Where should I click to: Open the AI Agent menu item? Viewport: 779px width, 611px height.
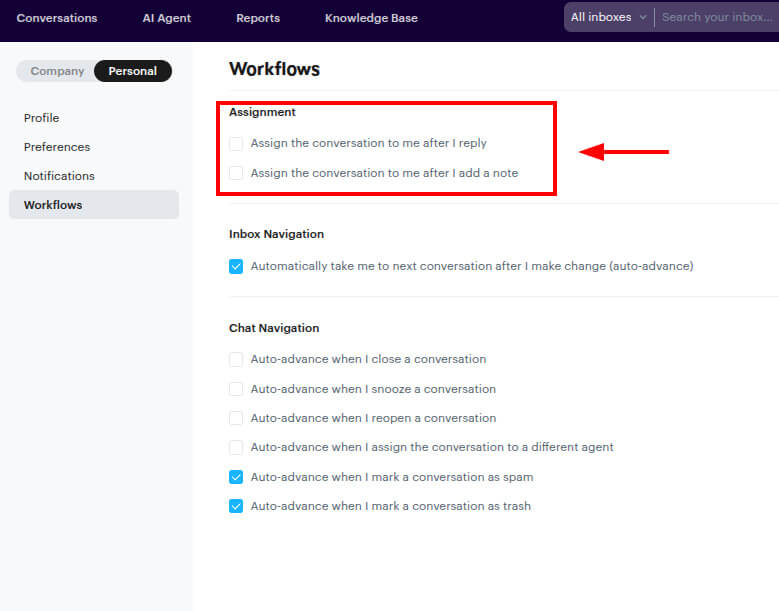166,18
